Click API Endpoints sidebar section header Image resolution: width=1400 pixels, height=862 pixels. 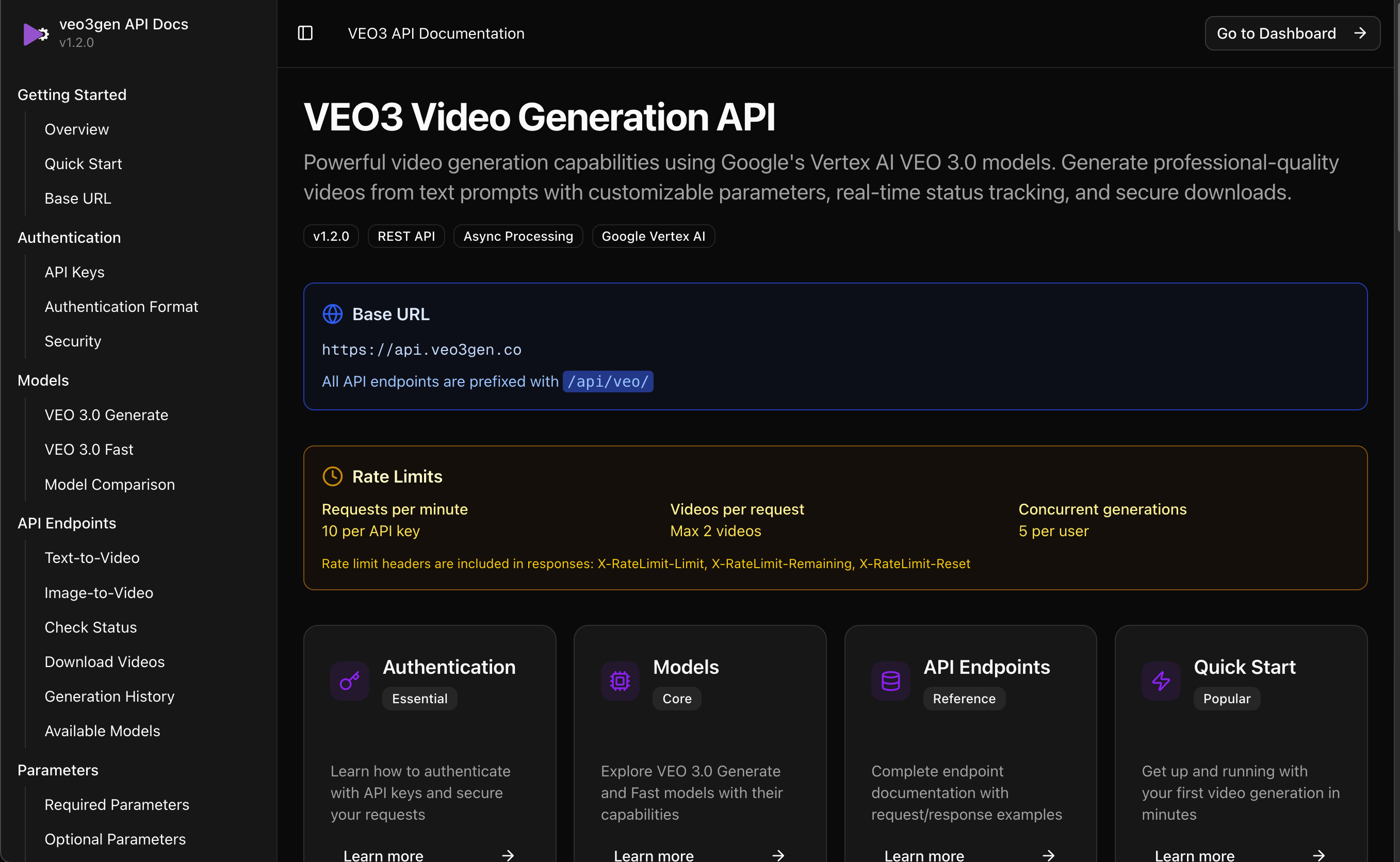pos(67,523)
